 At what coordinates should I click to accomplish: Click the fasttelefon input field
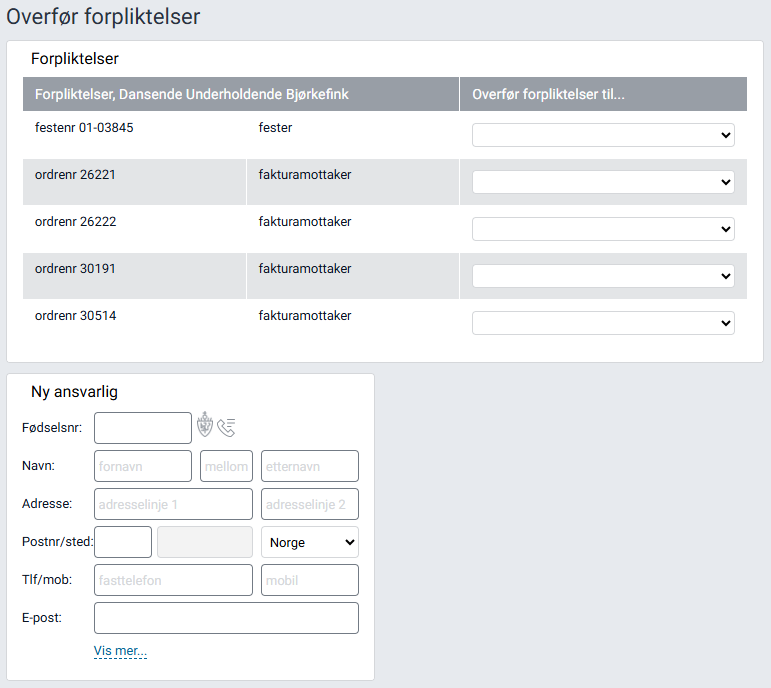[173, 580]
